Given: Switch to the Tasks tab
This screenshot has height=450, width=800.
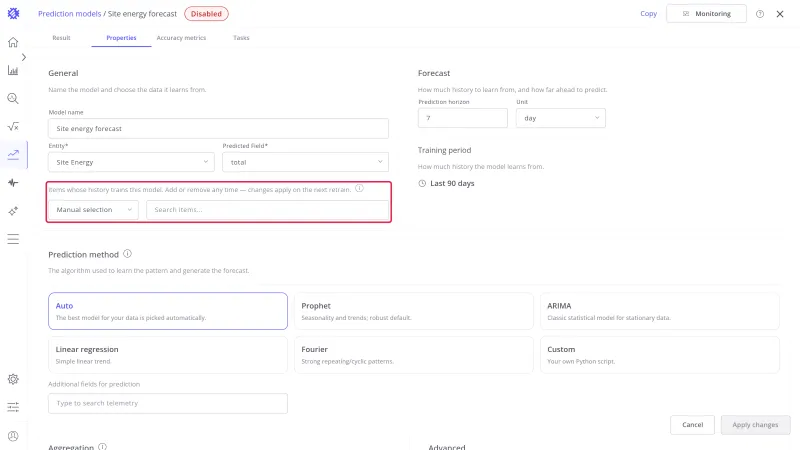Looking at the screenshot, I should coord(241,38).
